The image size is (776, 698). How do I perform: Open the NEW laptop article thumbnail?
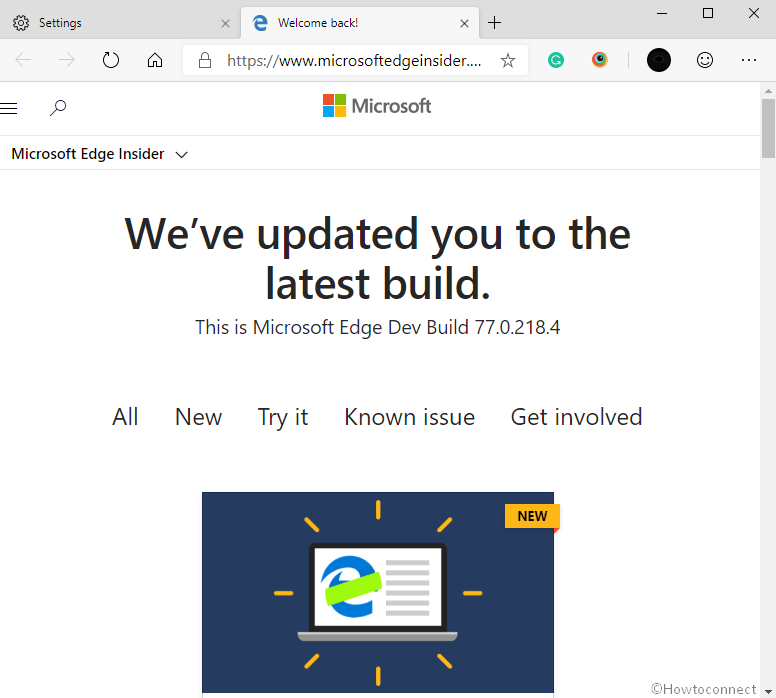tap(378, 592)
